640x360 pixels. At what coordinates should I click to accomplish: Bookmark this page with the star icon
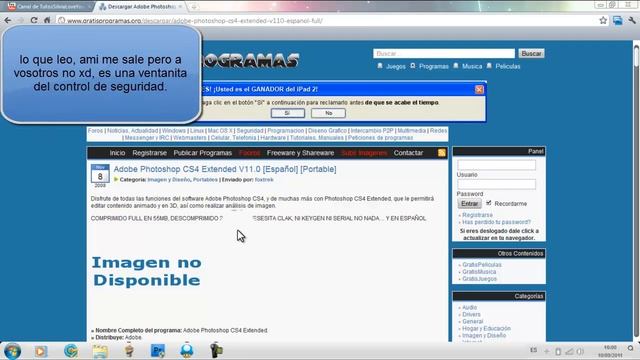pyautogui.click(x=603, y=20)
